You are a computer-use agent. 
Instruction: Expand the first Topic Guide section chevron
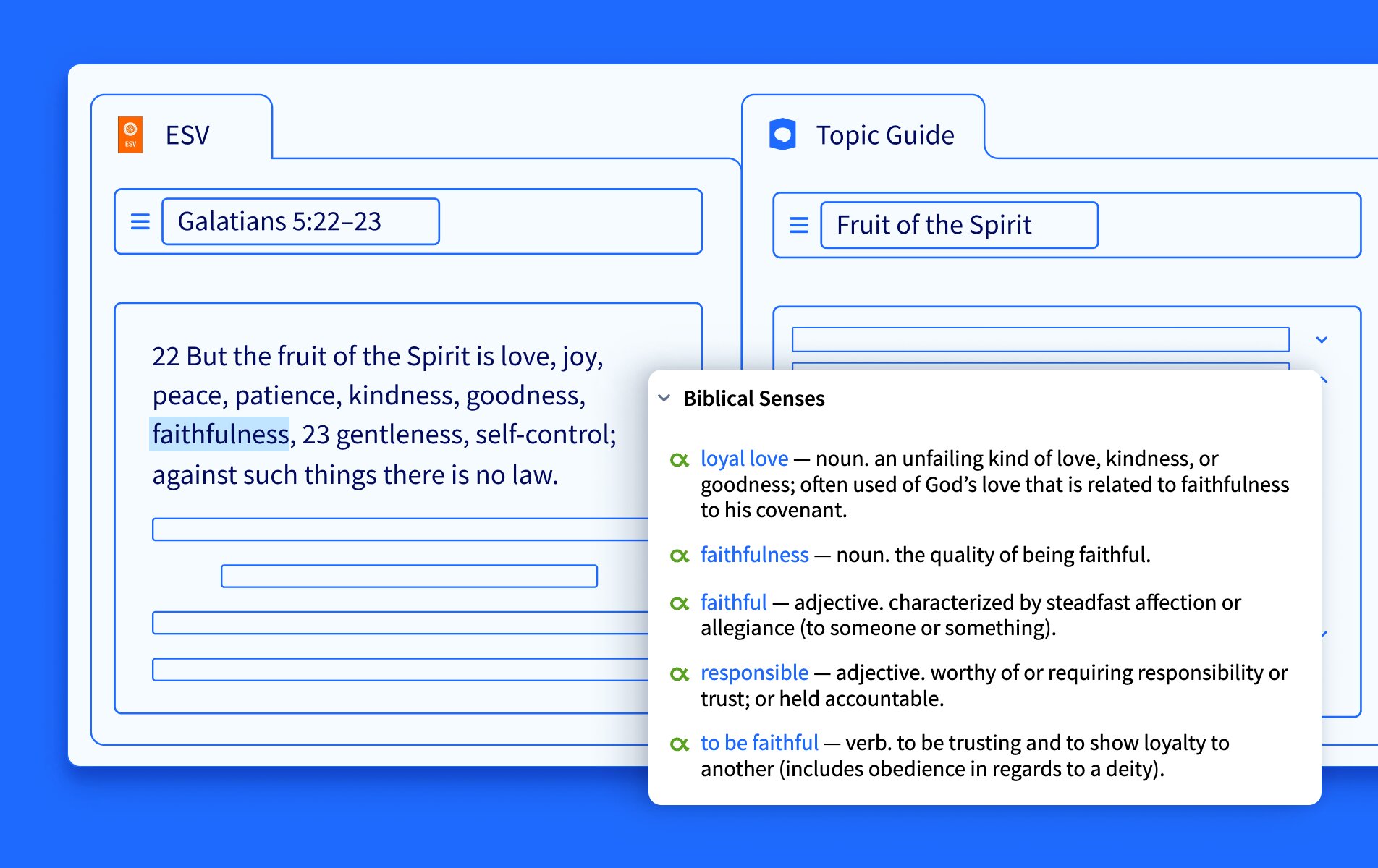(x=1322, y=339)
